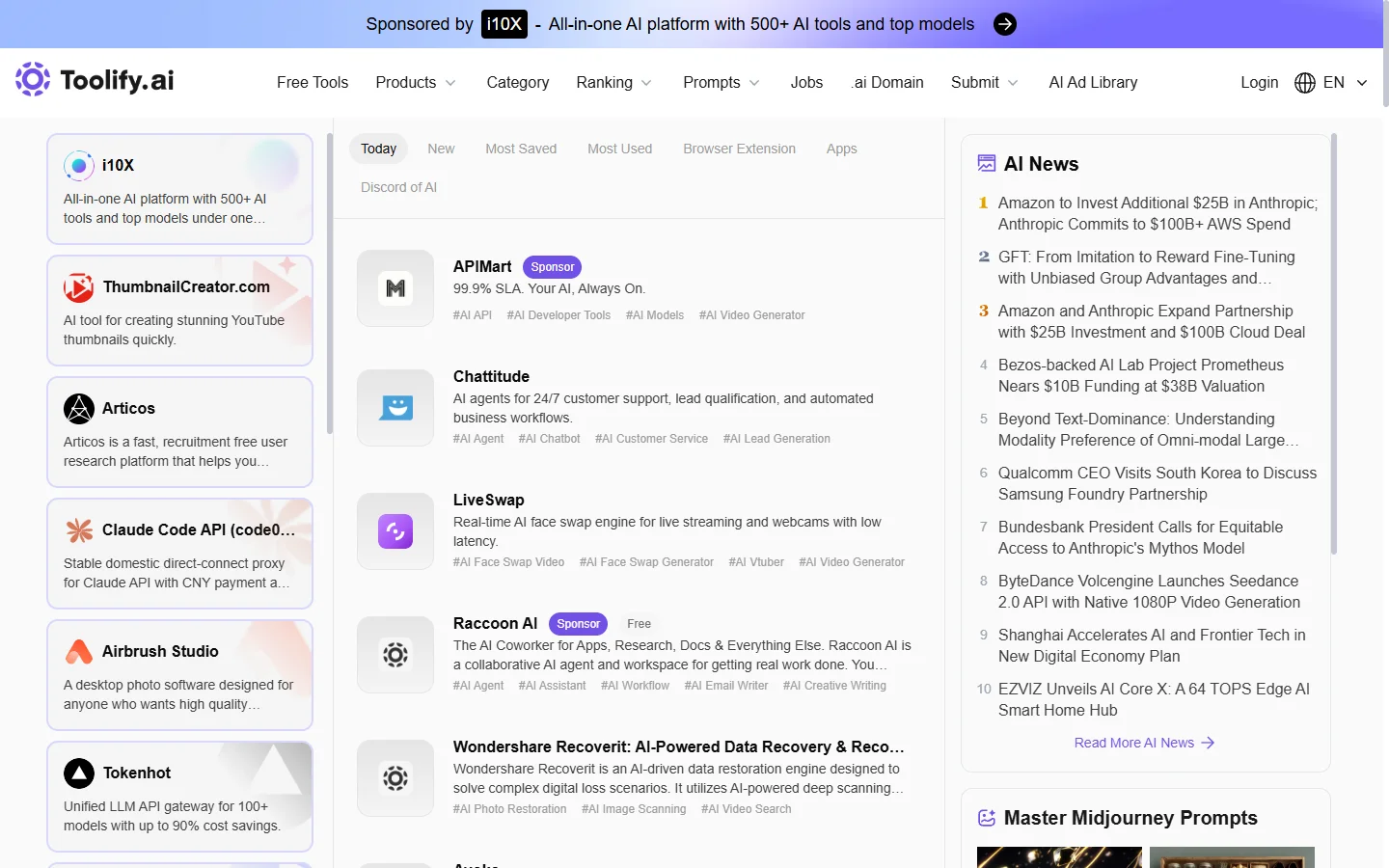The height and width of the screenshot is (868, 1389).
Task: Click the Toolify.ai gear logo icon
Action: point(33,80)
